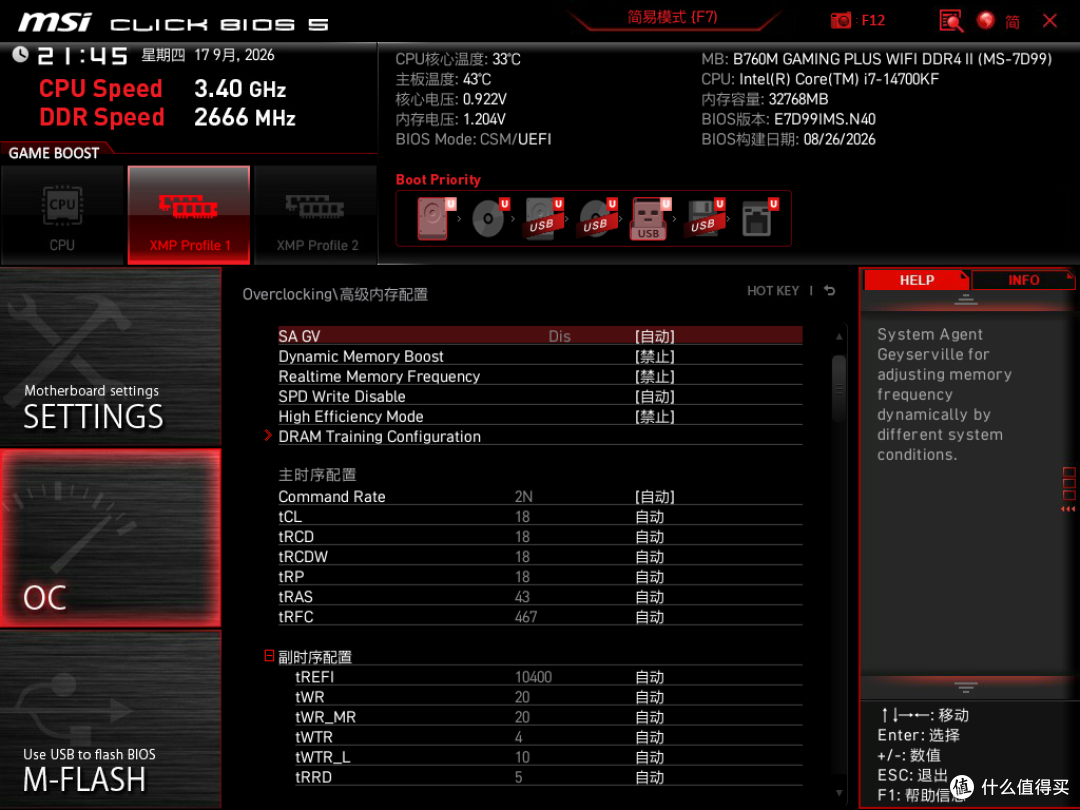Open the OC overclocking section
This screenshot has height=810, width=1080.
pyautogui.click(x=111, y=538)
